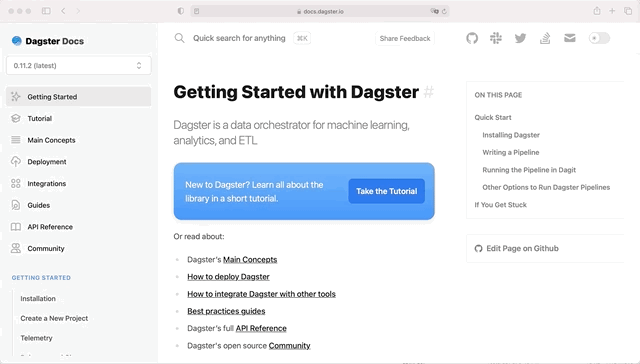Open the Slack icon in header
640x364 pixels.
point(496,38)
